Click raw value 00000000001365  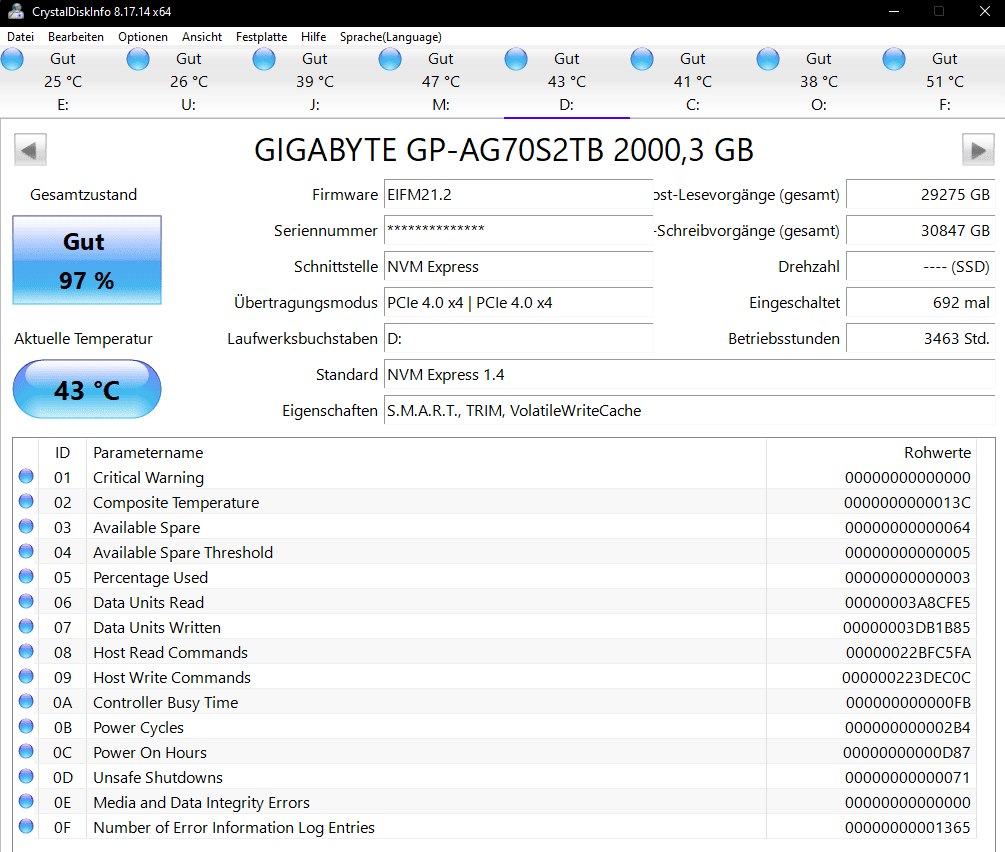click(x=907, y=828)
